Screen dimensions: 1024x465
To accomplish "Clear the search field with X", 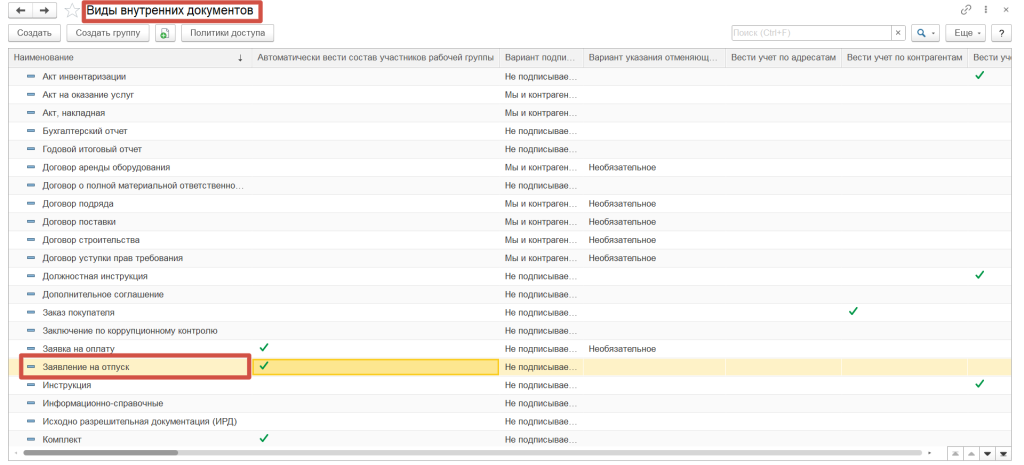I will pyautogui.click(x=898, y=33).
